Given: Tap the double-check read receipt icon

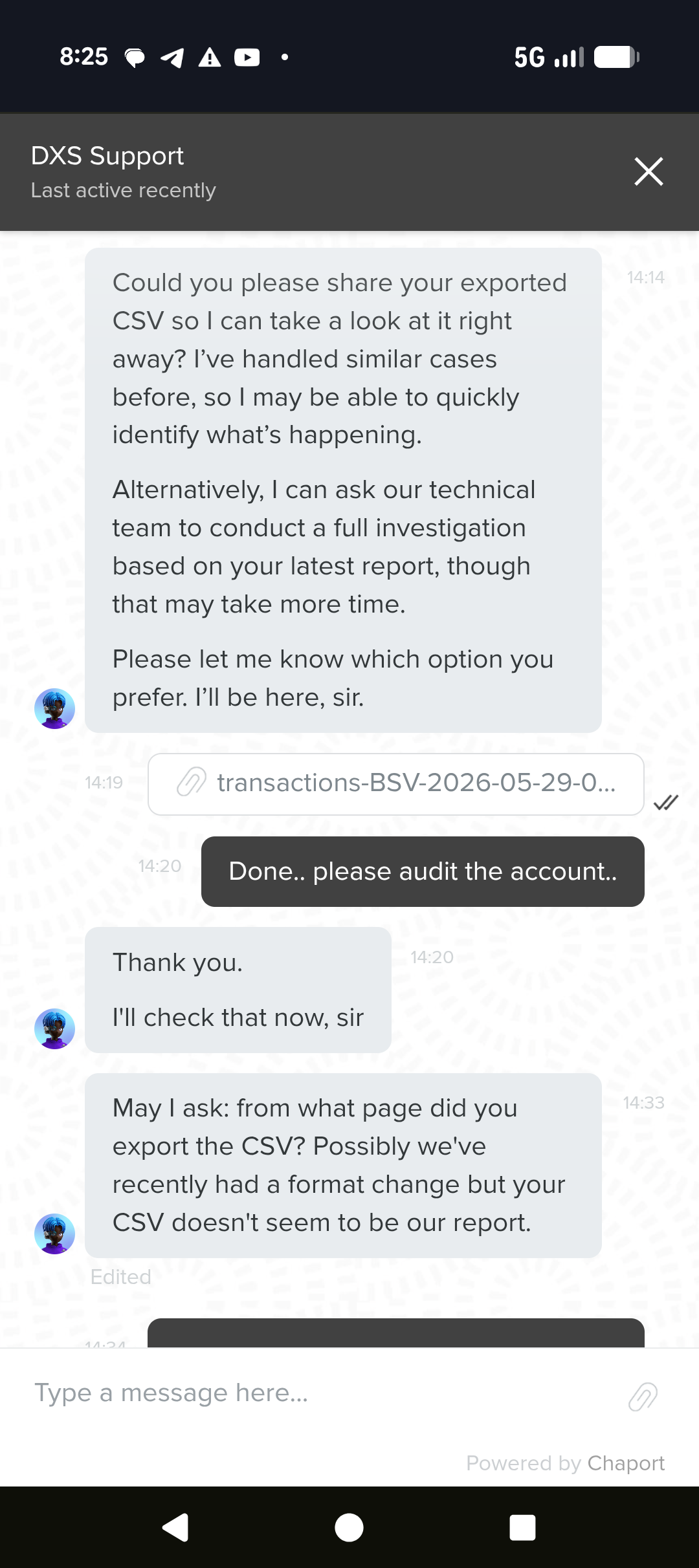Looking at the screenshot, I should click(666, 803).
